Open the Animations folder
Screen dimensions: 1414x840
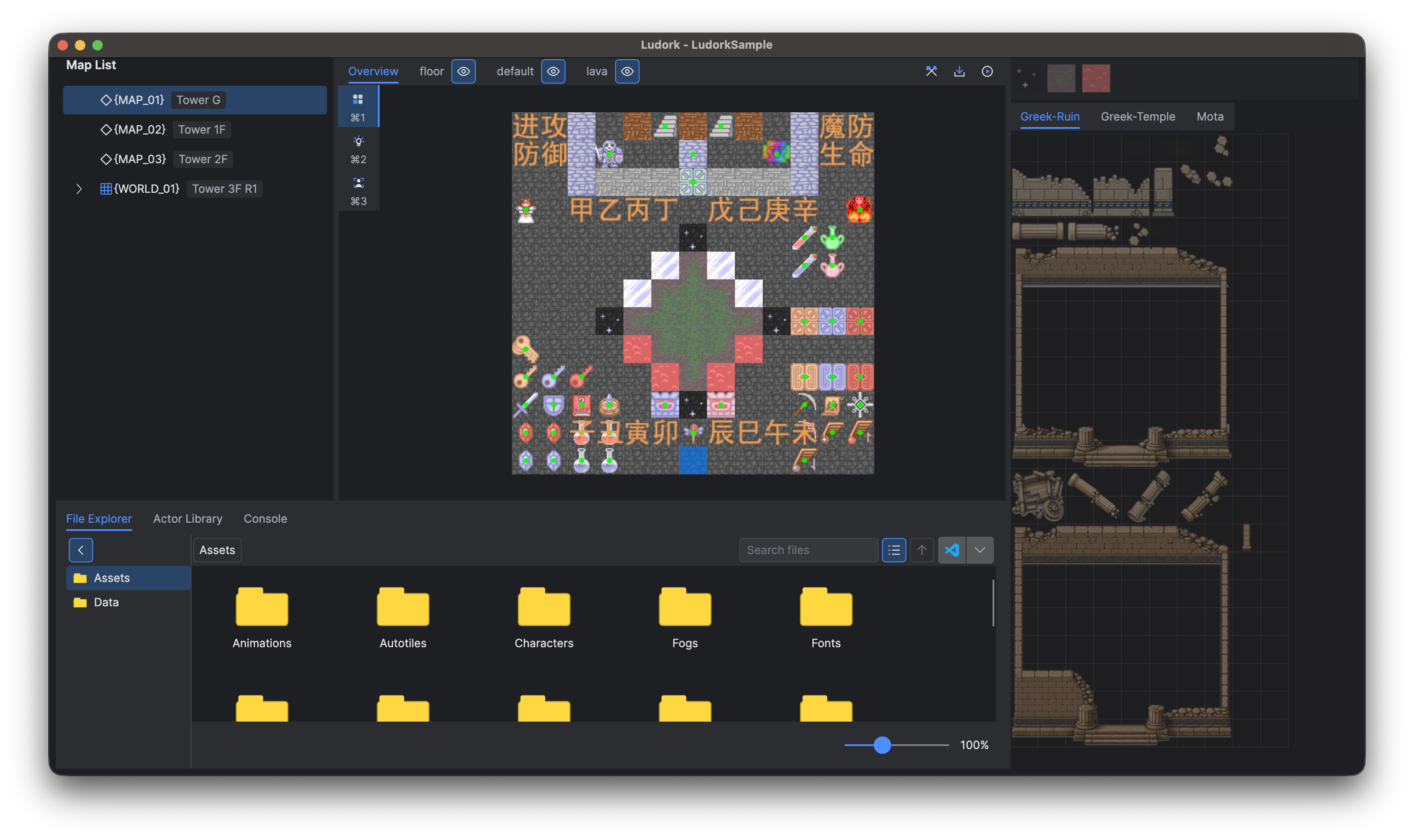(x=262, y=618)
